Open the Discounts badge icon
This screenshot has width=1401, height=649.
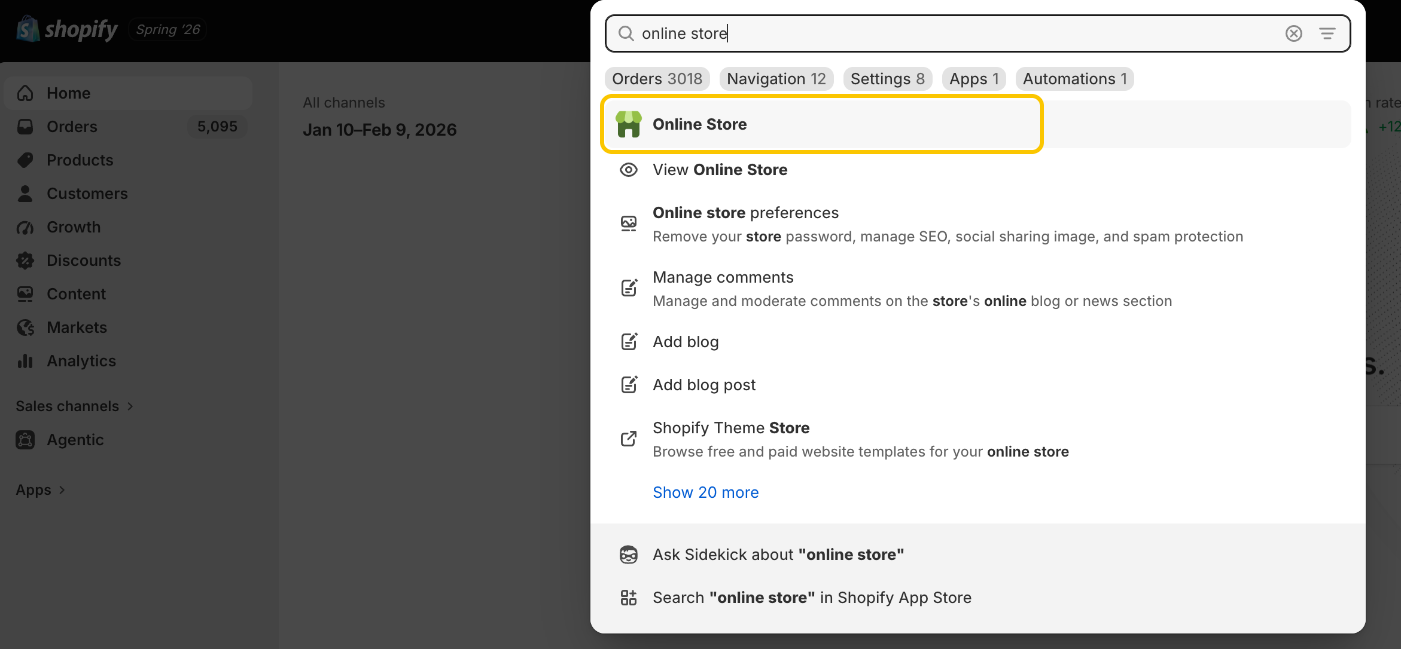26,261
